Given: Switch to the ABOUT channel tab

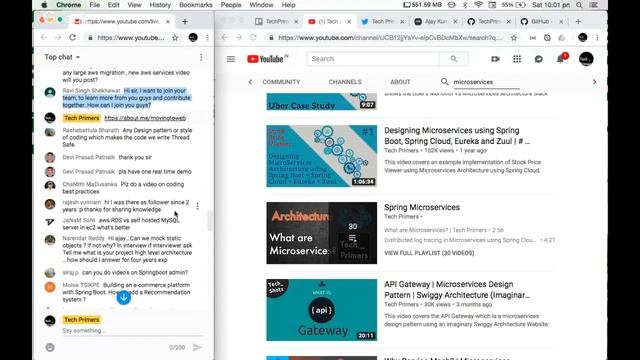Looking at the screenshot, I should 400,82.
